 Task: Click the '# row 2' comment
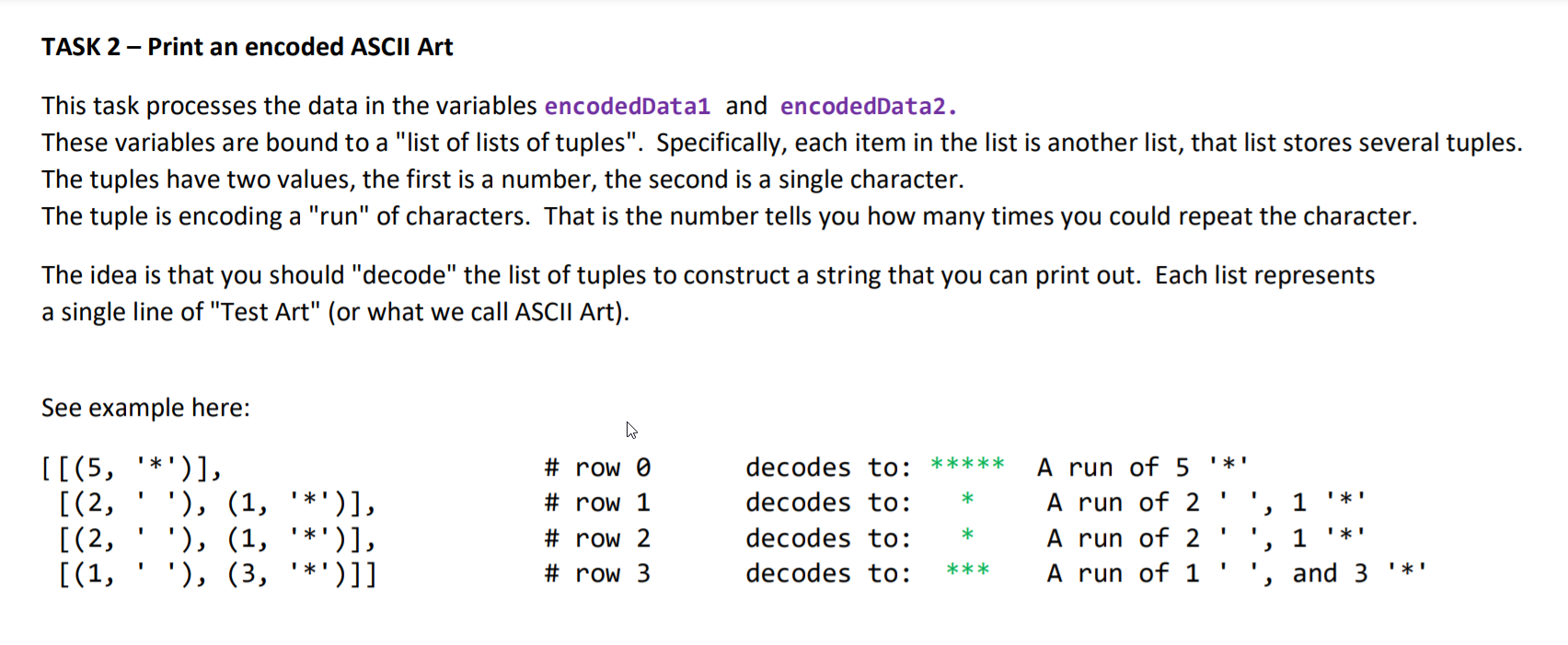click(597, 538)
